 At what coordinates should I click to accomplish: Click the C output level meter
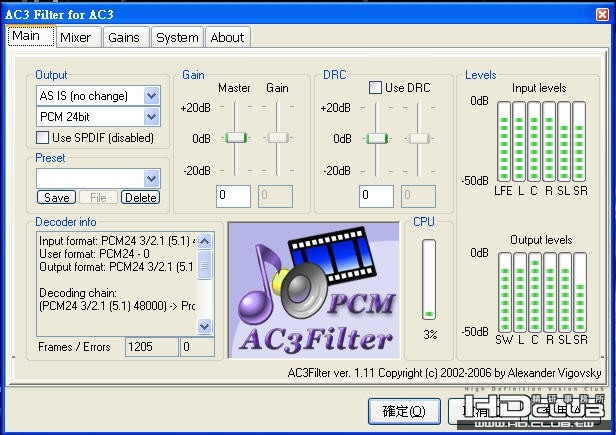[x=535, y=292]
